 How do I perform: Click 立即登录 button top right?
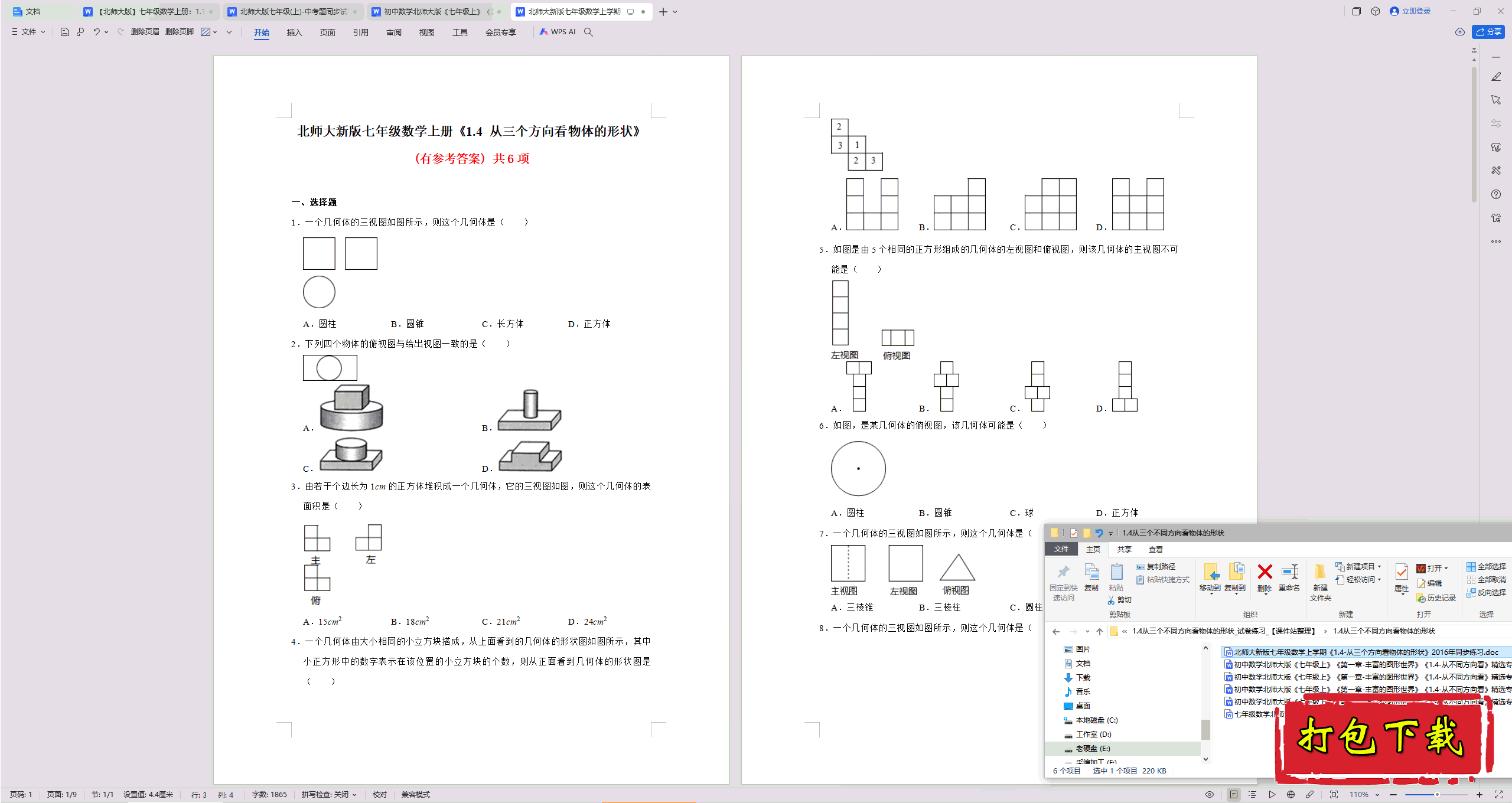click(x=1410, y=11)
